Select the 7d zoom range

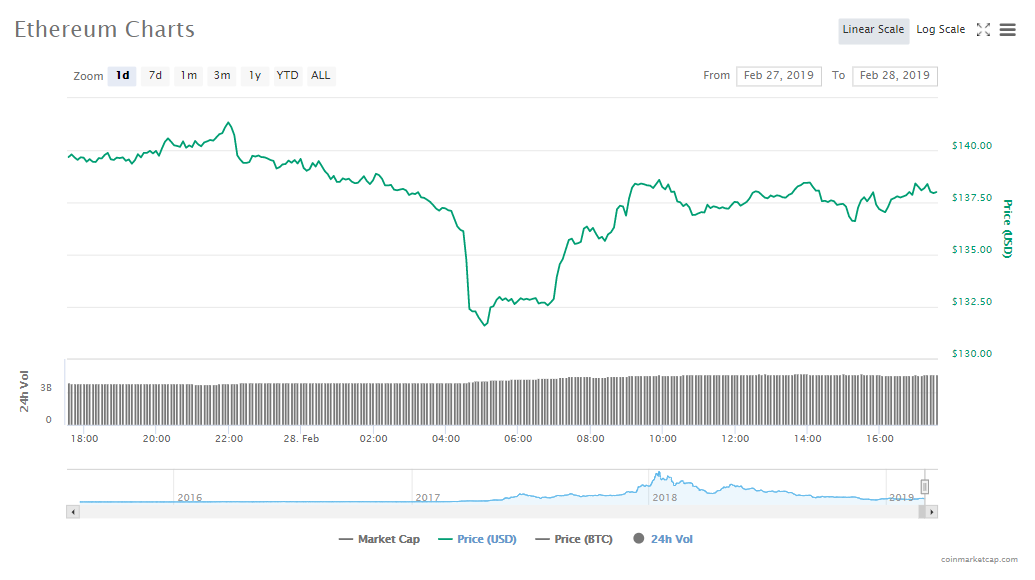(155, 76)
